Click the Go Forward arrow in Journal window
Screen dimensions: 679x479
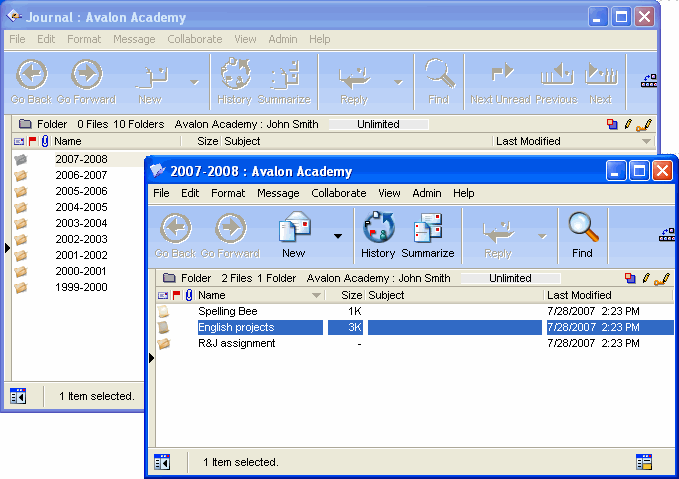[x=86, y=76]
